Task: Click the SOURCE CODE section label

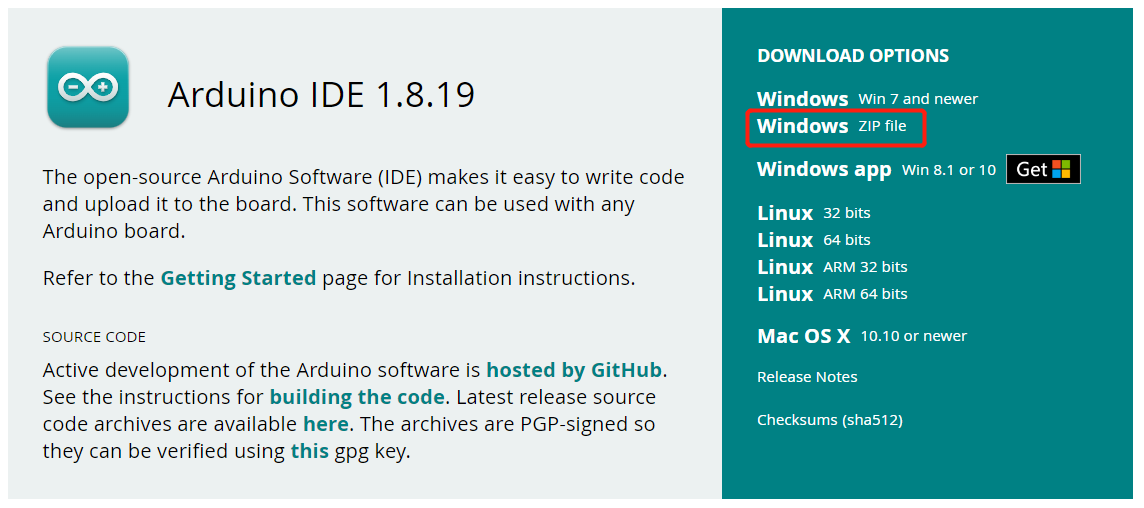Action: coord(94,337)
